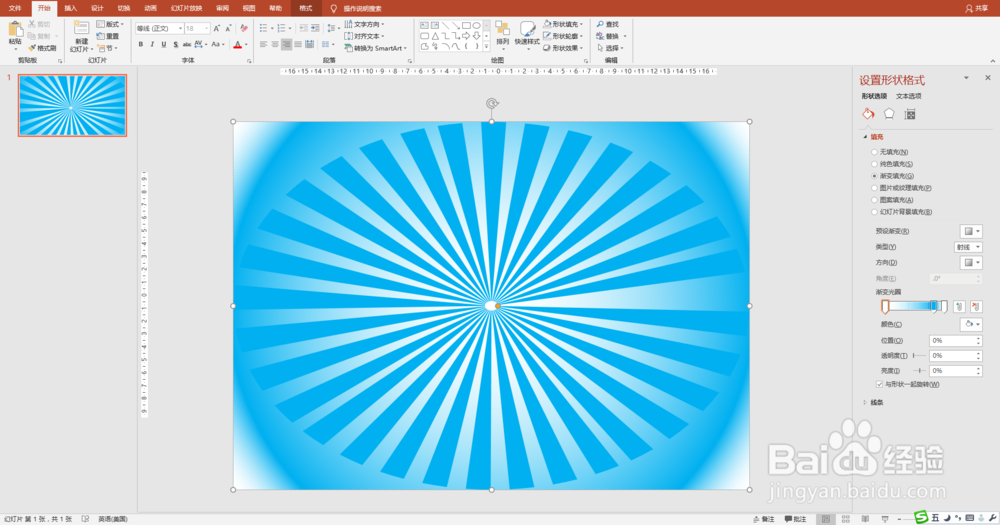Screen dimensions: 1000x525
Task: Toggle Underline text formatting
Action: pyautogui.click(x=163, y=45)
